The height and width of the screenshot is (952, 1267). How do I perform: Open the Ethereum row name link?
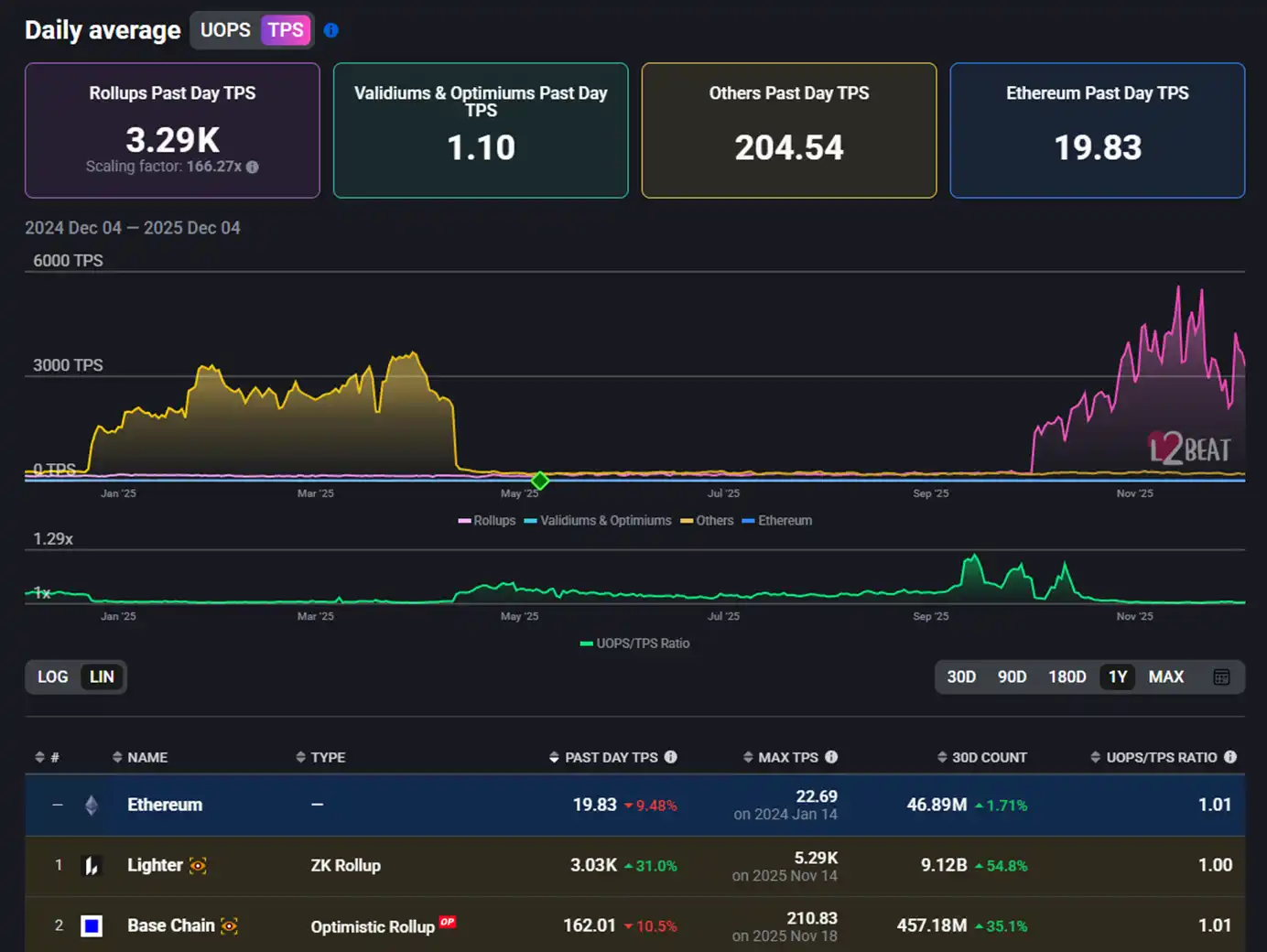point(165,805)
